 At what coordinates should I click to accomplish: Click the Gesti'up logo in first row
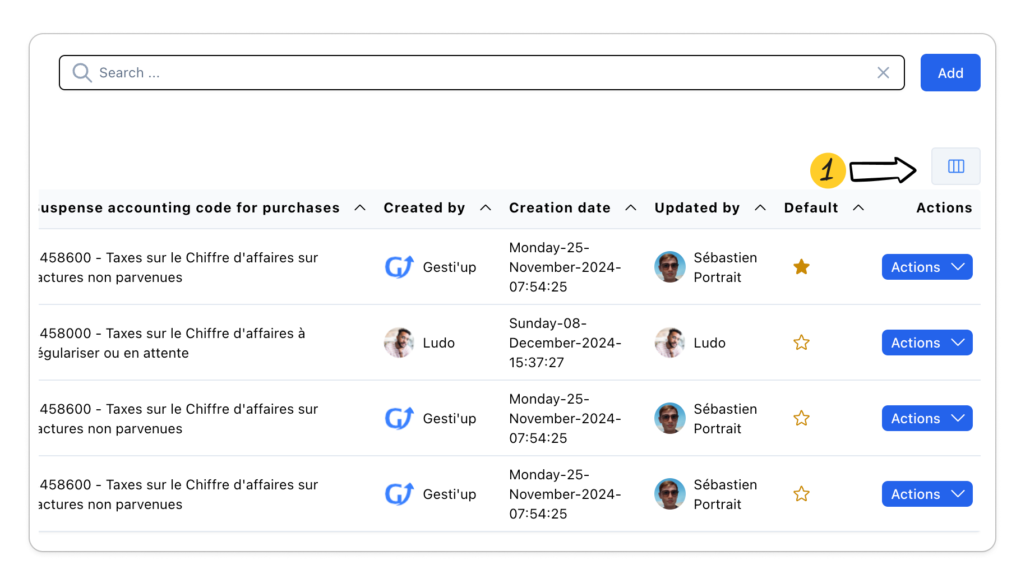point(399,267)
